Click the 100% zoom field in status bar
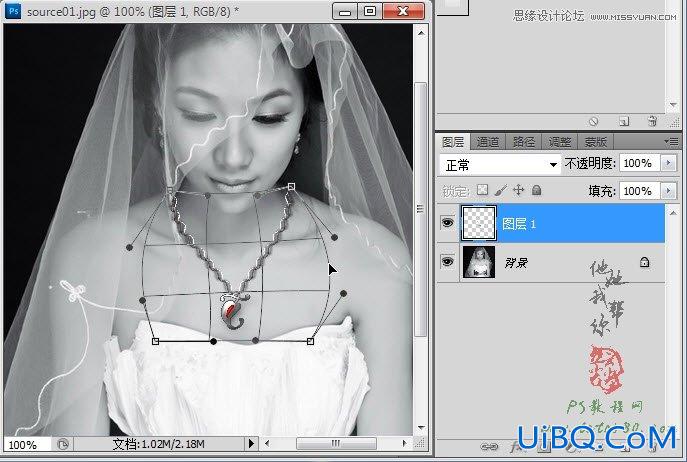687x462 pixels. (x=26, y=444)
